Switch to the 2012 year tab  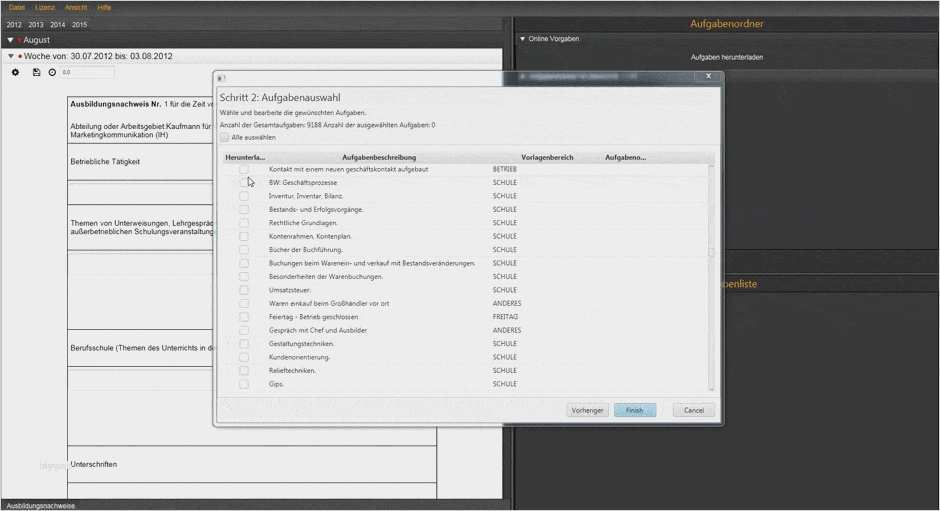[14, 25]
